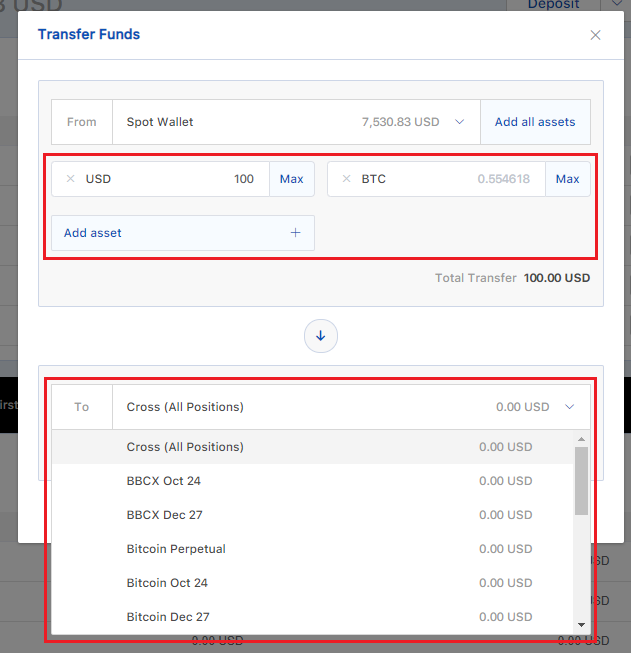Expand the Spot Wallet source dropdown

tap(460, 122)
